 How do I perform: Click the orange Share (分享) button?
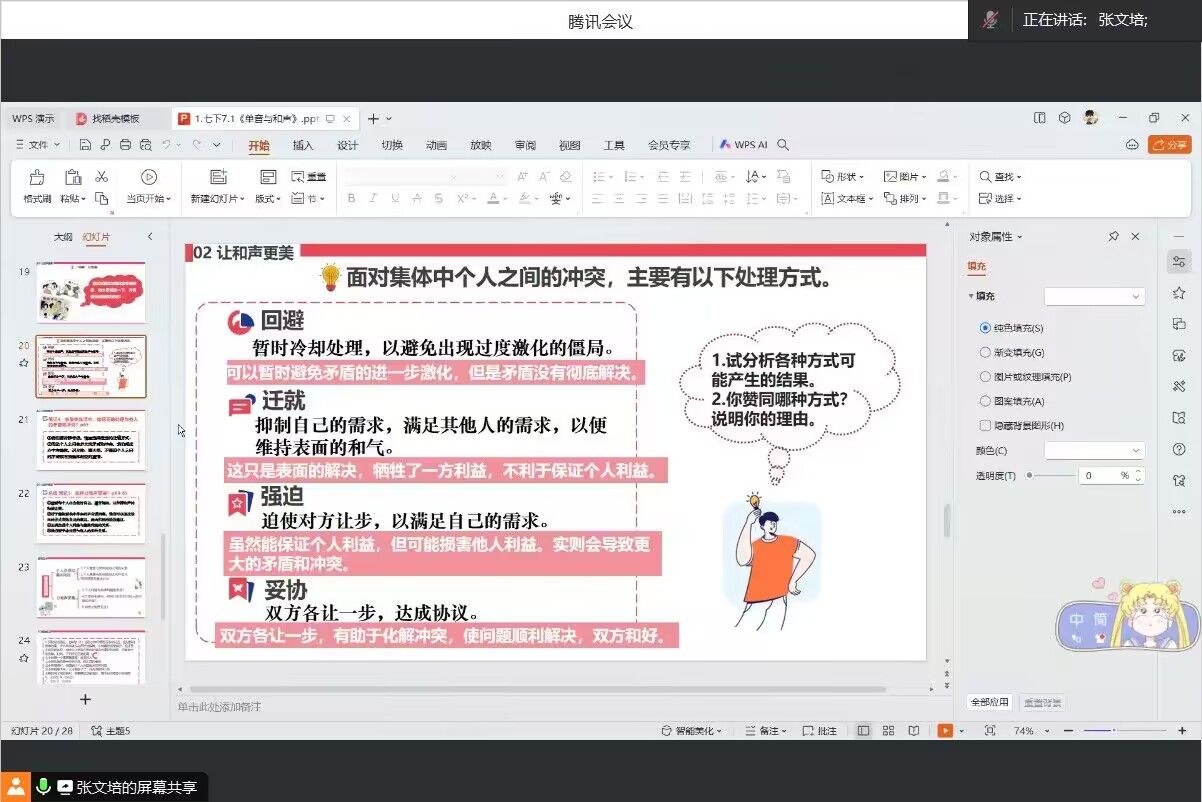(x=1169, y=145)
